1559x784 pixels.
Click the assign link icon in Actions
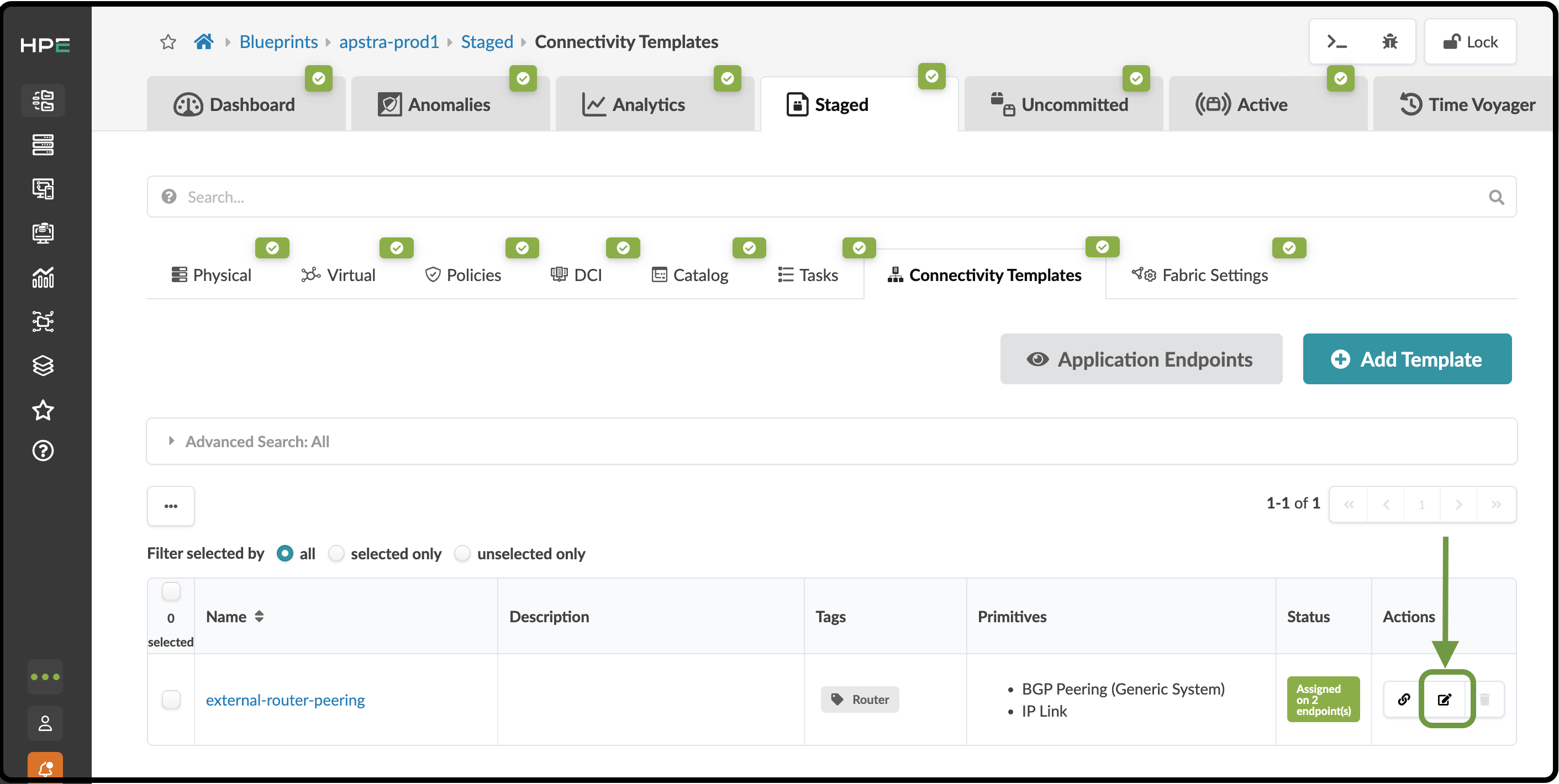[x=1404, y=700]
